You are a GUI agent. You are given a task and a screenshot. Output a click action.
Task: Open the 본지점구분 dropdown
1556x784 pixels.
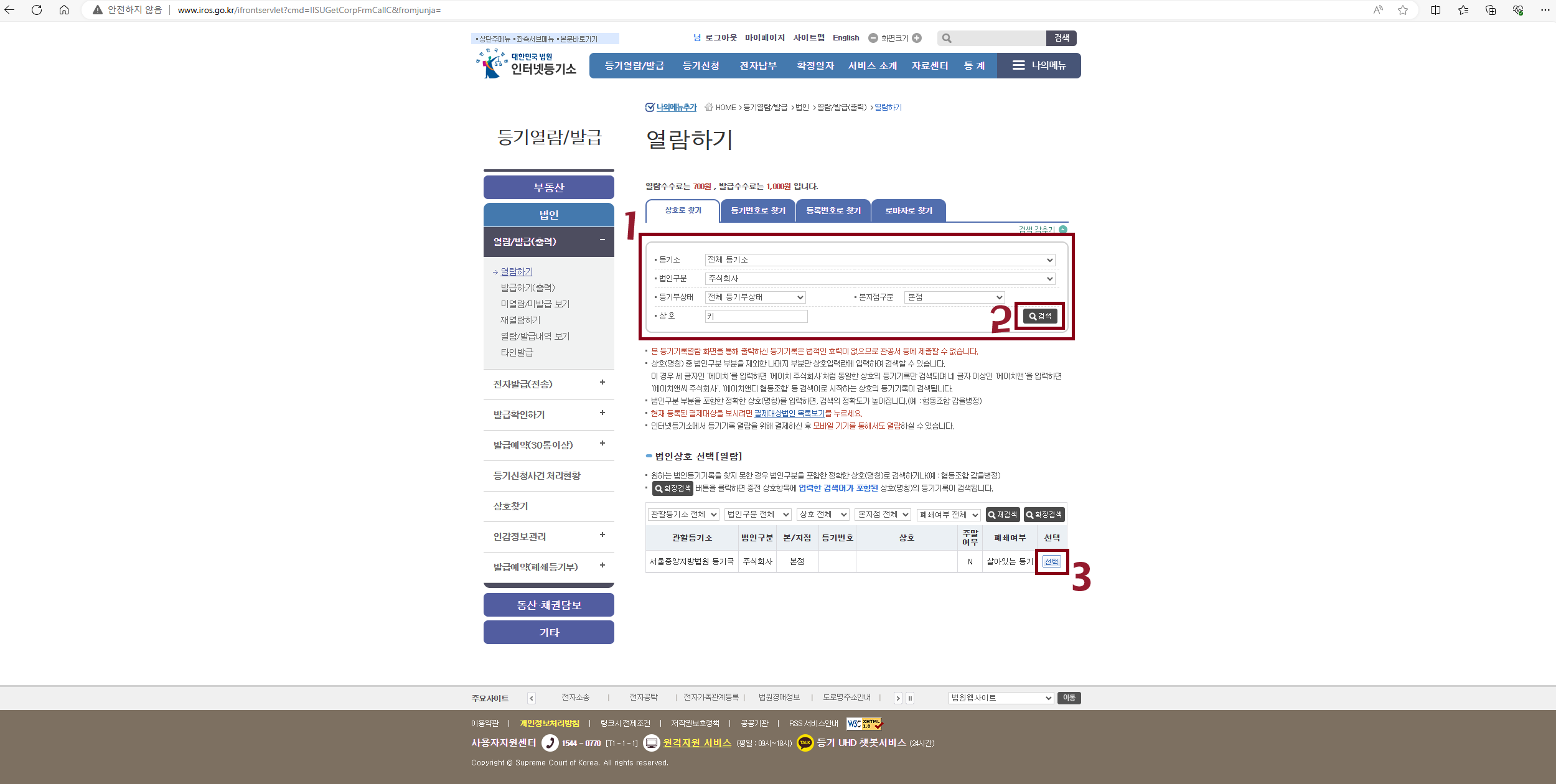coord(954,297)
